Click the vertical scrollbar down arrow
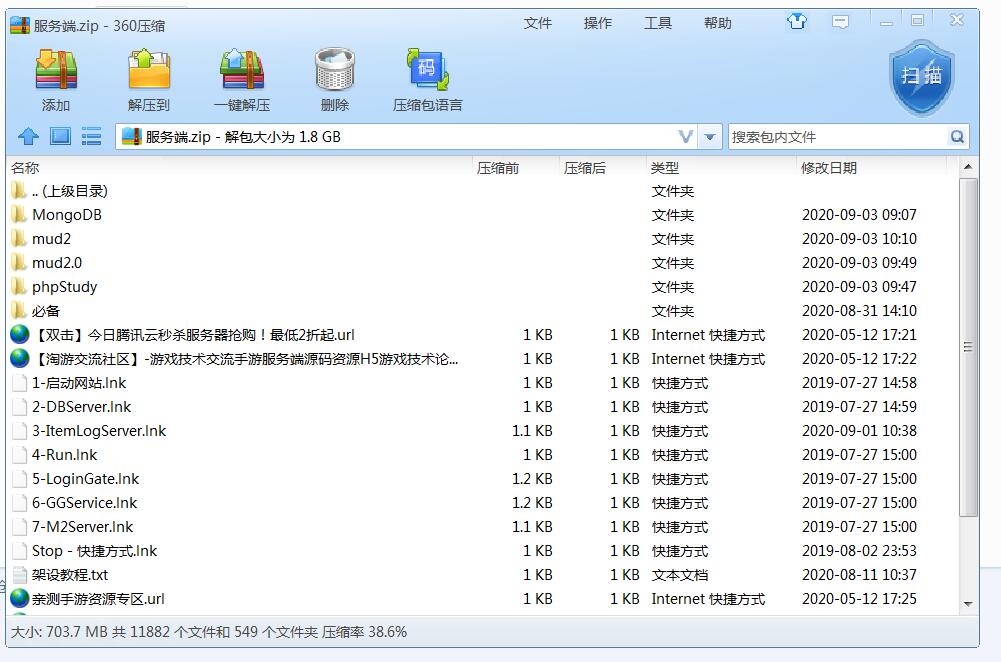The width and height of the screenshot is (1001, 662). 968,604
